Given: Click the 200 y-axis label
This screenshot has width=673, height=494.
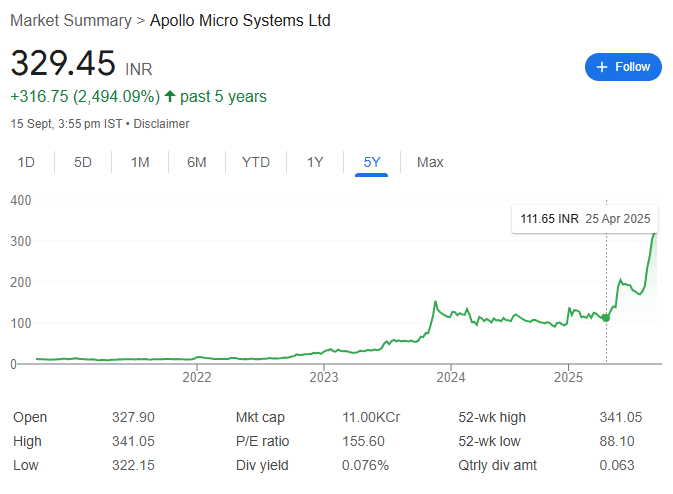Looking at the screenshot, I should click(21, 282).
